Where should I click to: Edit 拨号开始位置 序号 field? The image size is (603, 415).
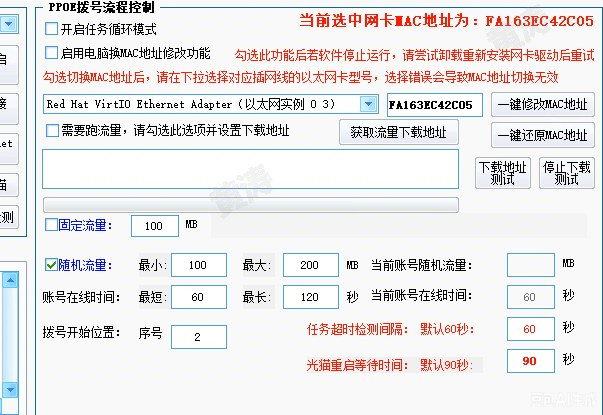(x=199, y=337)
